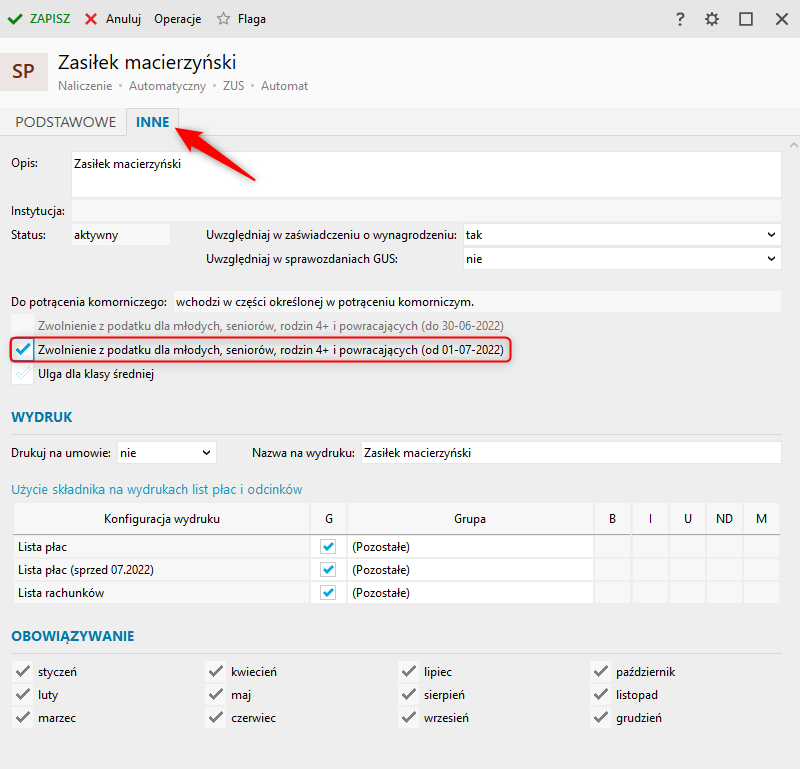Click the Grupa column header
This screenshot has width=800, height=769.
tap(470, 519)
